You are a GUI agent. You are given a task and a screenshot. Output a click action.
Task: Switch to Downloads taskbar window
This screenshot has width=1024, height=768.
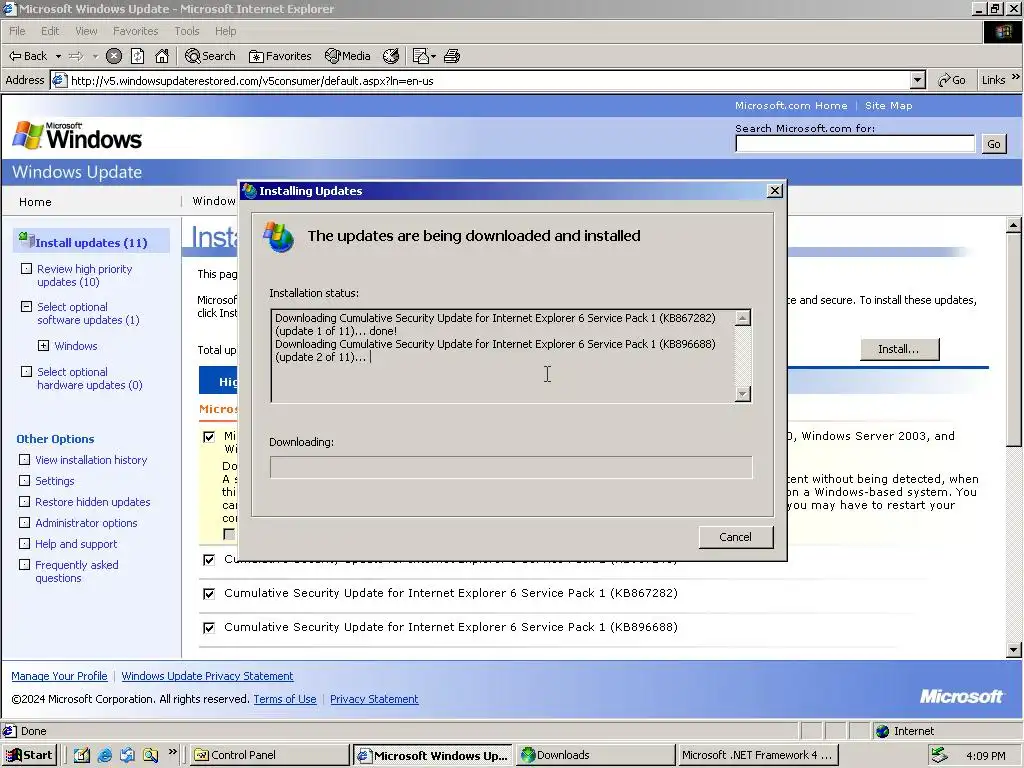pos(596,755)
